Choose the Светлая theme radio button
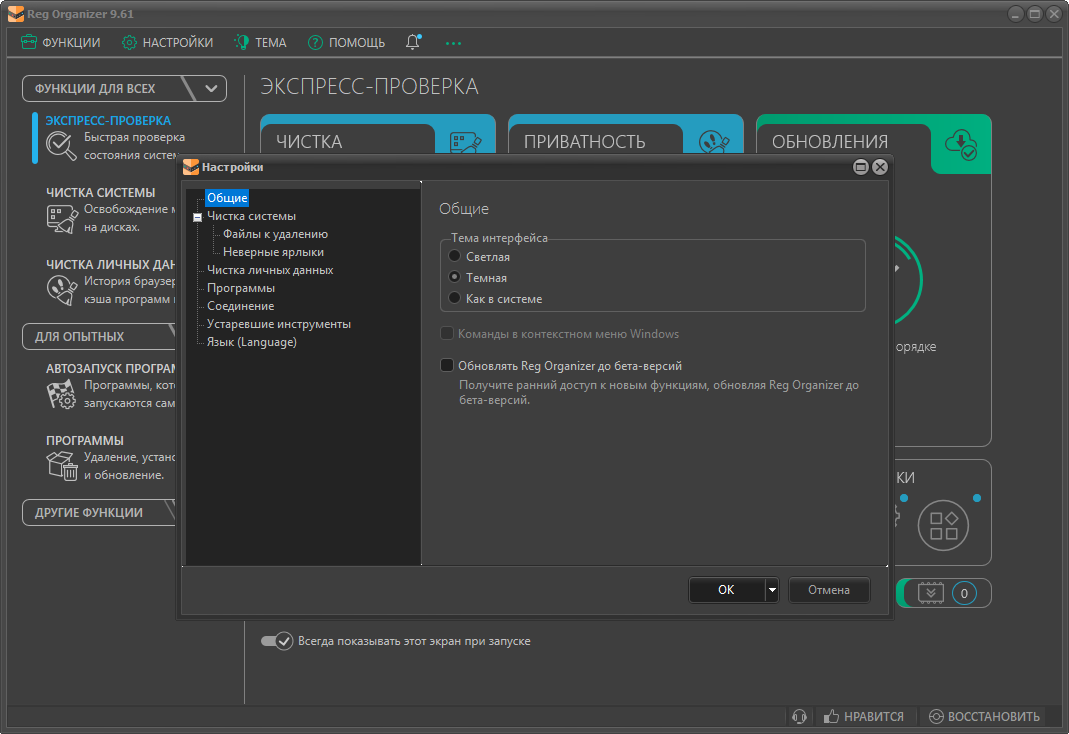This screenshot has width=1069, height=734. tap(455, 256)
